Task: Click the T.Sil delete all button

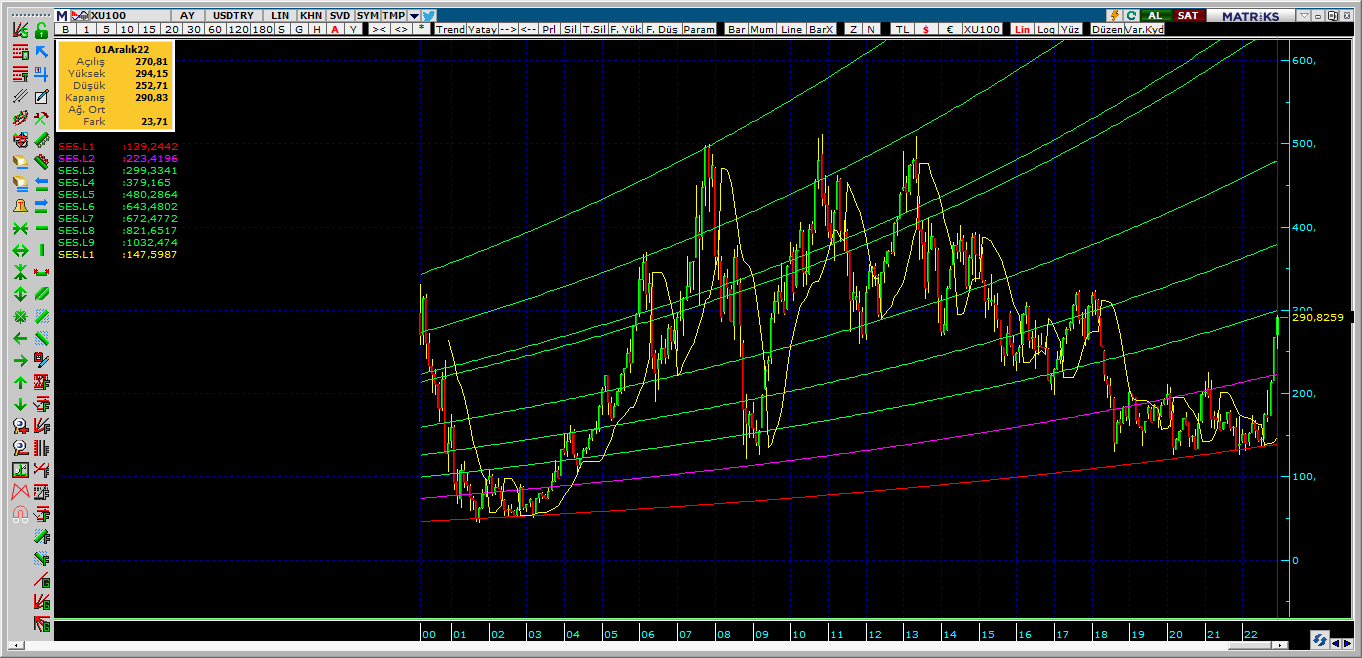Action: pyautogui.click(x=594, y=29)
